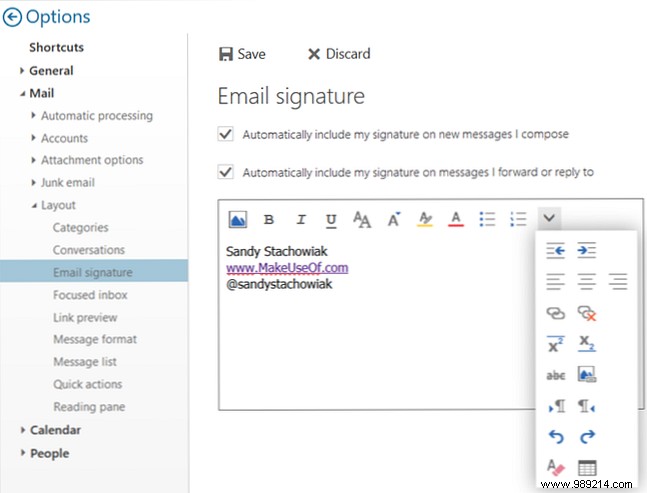This screenshot has height=493, width=647.
Task: Open the font family picker
Action: click(362, 219)
